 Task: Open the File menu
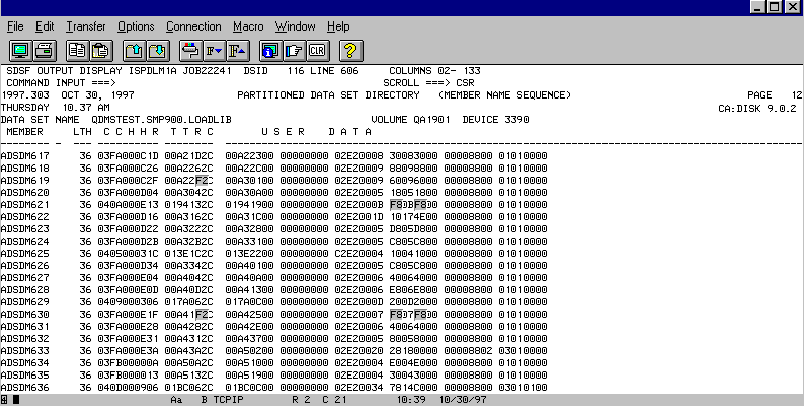(15, 27)
